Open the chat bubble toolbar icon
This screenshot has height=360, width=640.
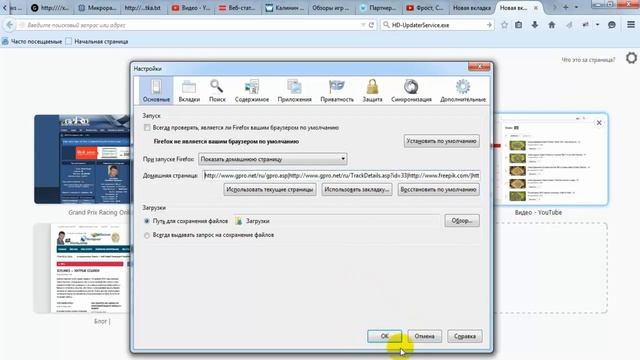(611, 25)
